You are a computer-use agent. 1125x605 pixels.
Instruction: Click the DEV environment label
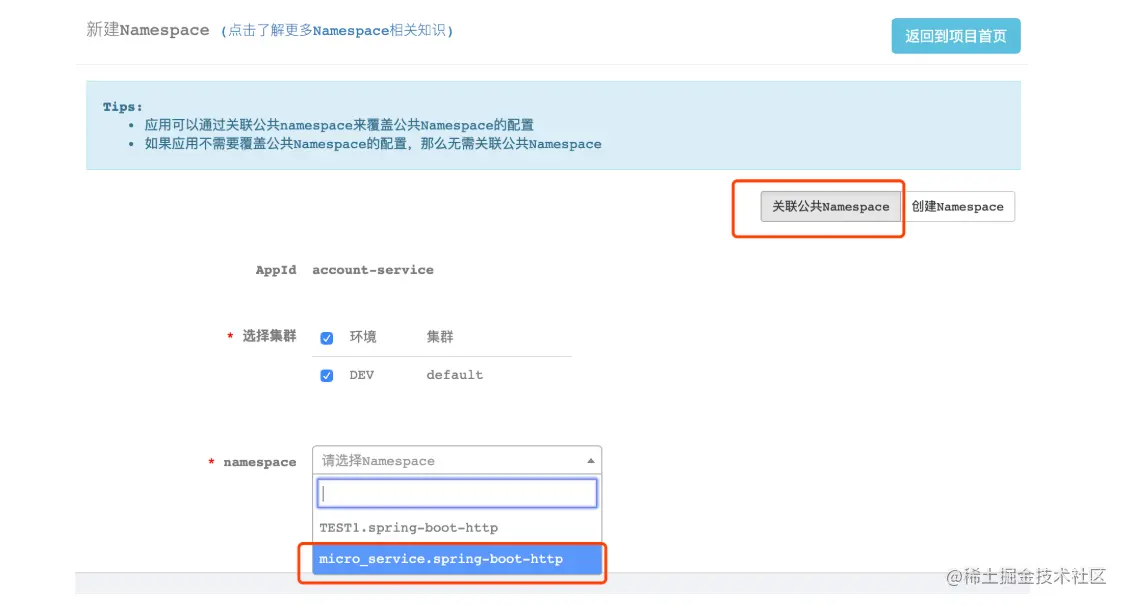pyautogui.click(x=362, y=375)
